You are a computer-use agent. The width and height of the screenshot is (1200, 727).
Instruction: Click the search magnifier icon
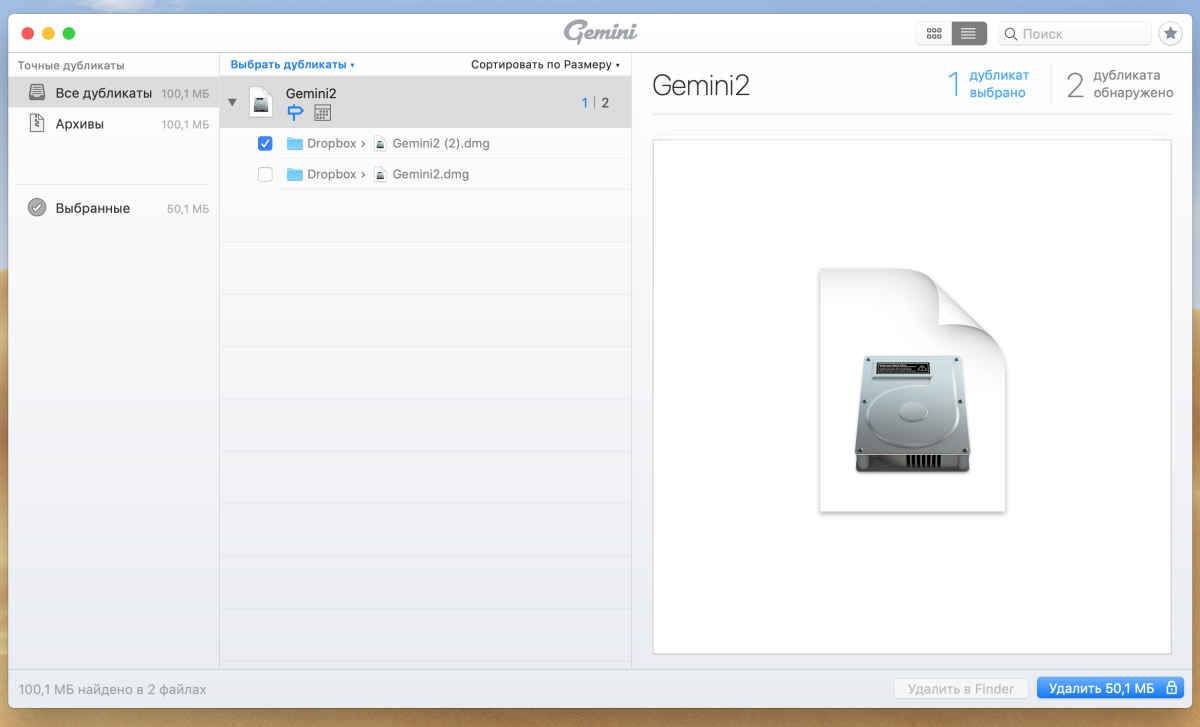click(1011, 34)
